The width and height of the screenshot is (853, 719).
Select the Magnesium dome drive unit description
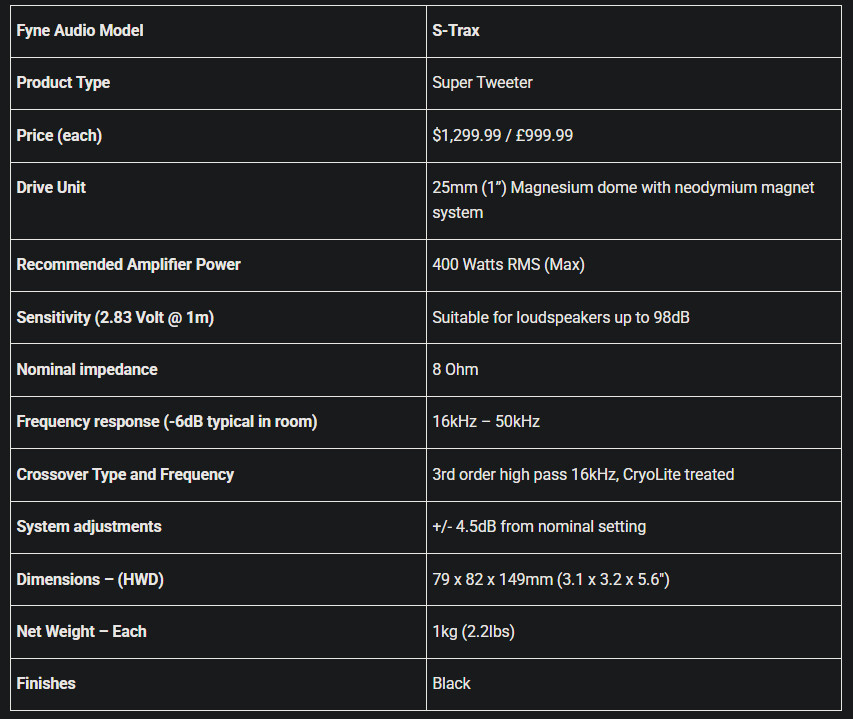[x=623, y=200]
